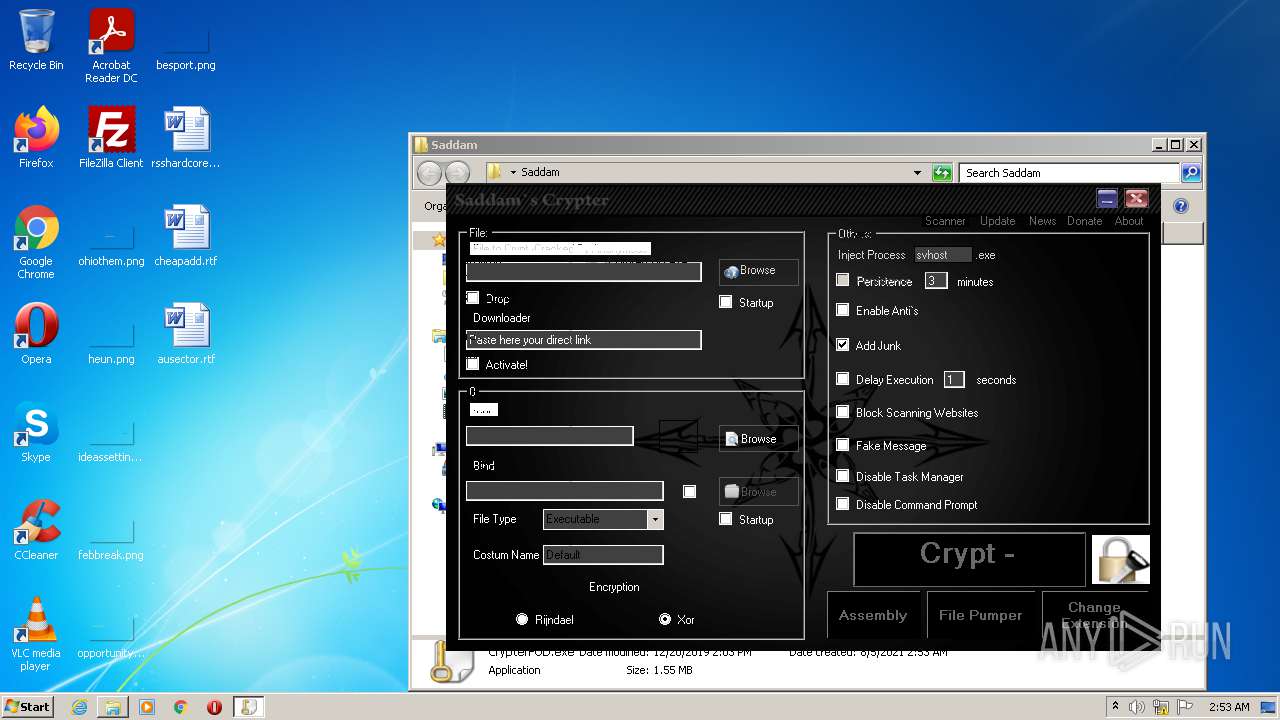Screen dimensions: 1280x720
Task: Select besport.png desktop file
Action: click(x=186, y=46)
